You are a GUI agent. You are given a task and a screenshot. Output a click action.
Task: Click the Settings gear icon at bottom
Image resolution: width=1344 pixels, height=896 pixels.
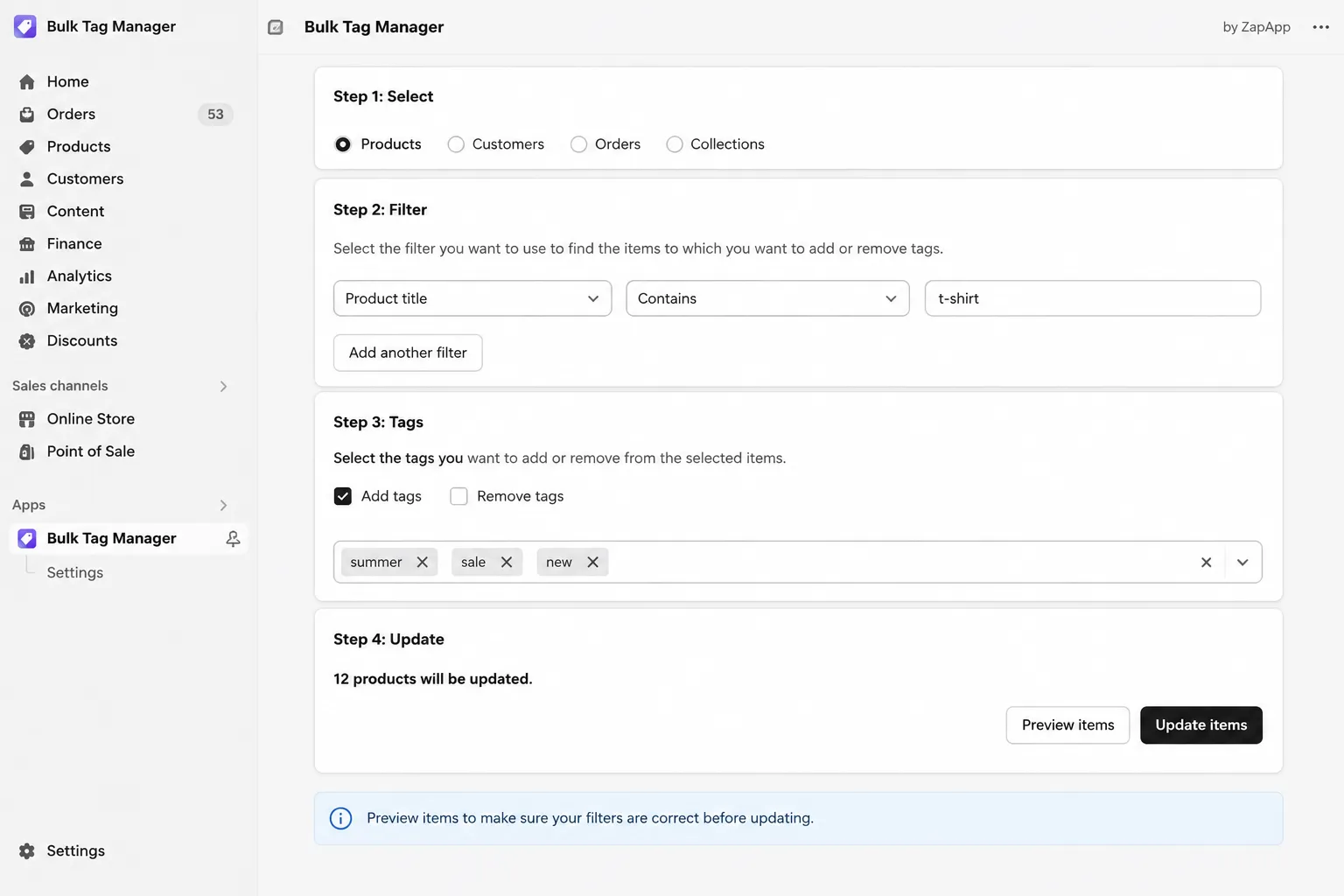point(27,851)
